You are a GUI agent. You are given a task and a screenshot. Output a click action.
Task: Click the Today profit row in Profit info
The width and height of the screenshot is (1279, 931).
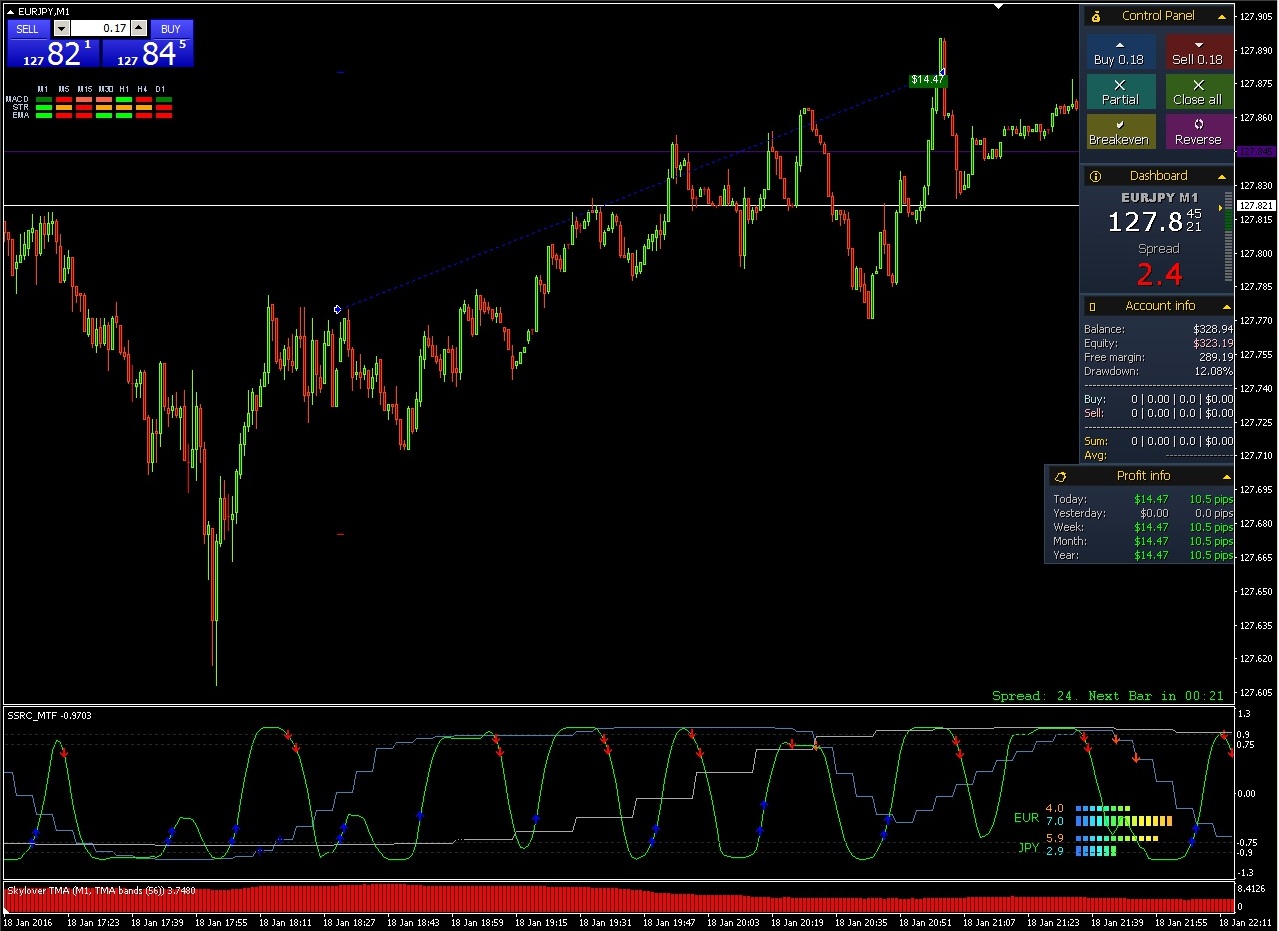tap(1142, 499)
